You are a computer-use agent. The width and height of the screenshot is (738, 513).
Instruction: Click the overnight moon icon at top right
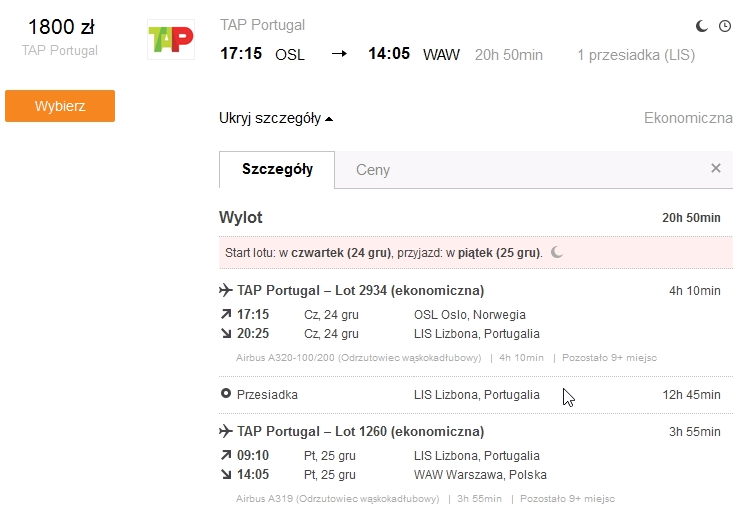(702, 26)
